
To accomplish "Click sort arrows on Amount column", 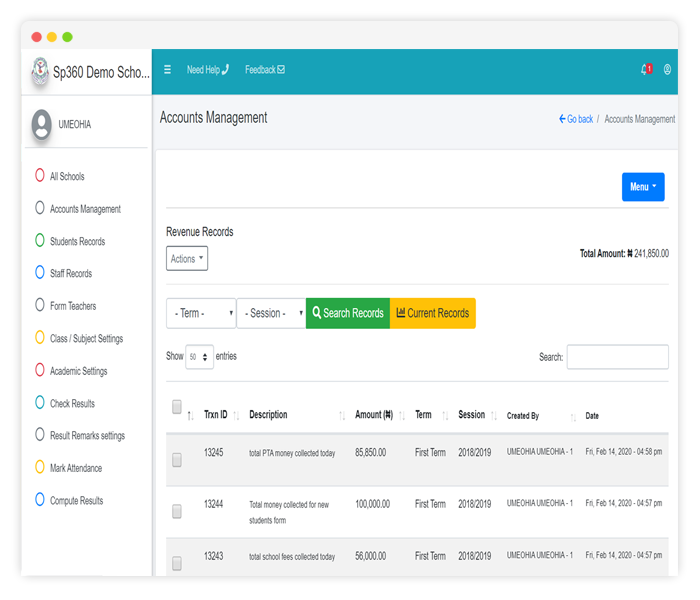I will point(402,415).
